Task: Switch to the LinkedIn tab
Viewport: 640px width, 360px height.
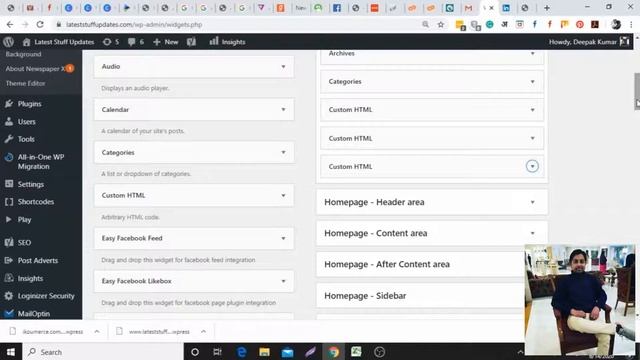Action: click(506, 8)
